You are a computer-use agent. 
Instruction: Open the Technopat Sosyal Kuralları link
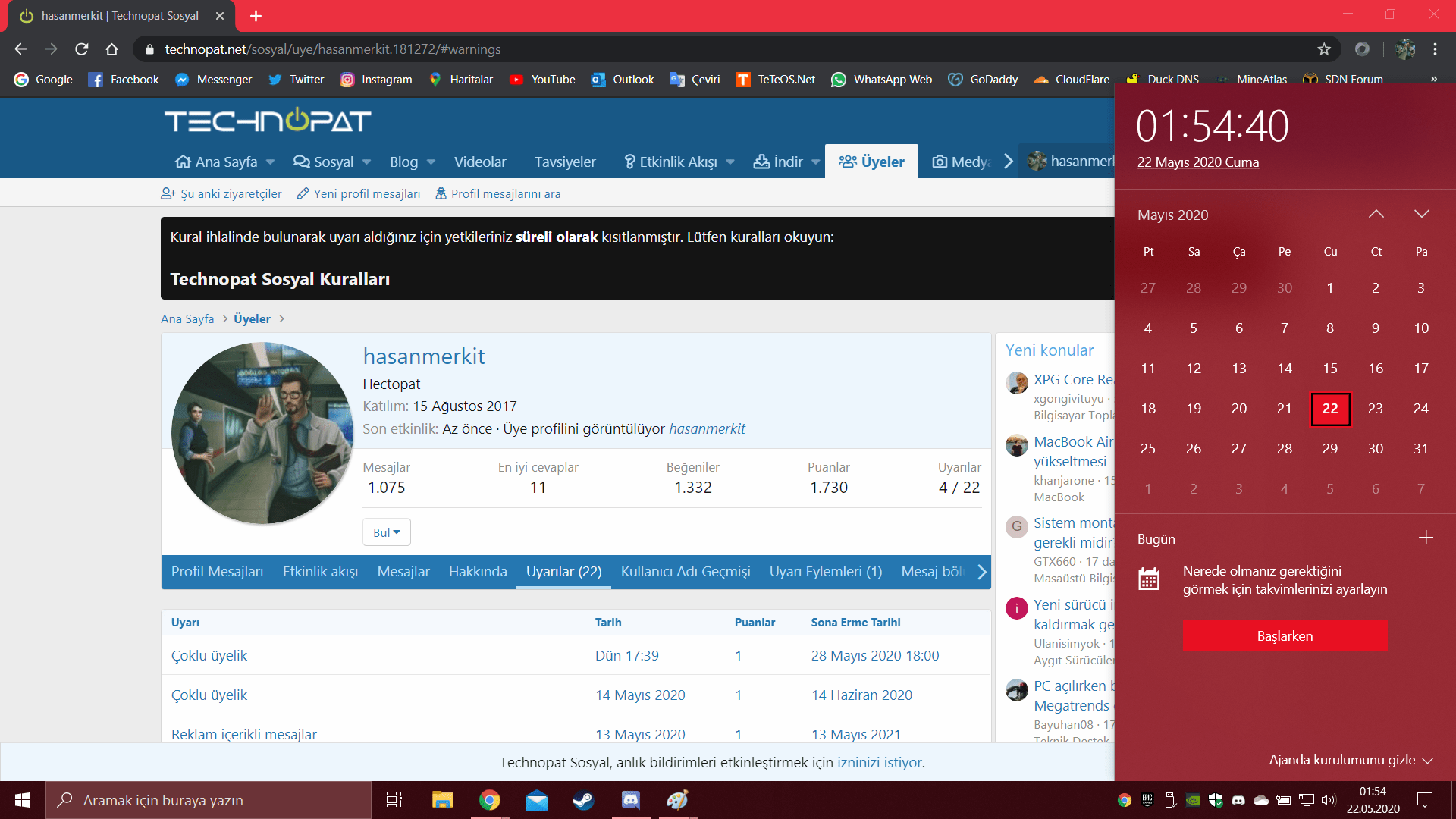coord(280,279)
